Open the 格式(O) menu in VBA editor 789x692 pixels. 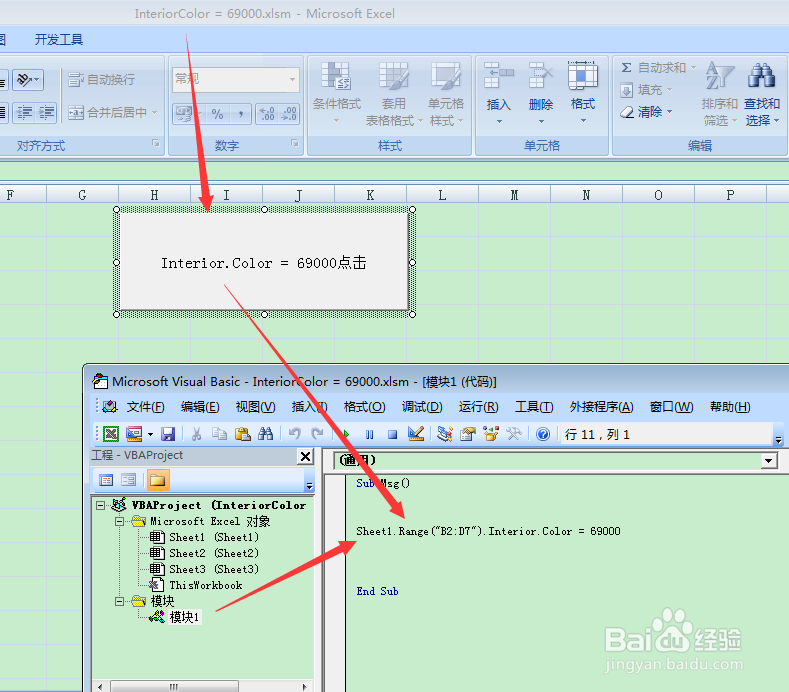364,407
